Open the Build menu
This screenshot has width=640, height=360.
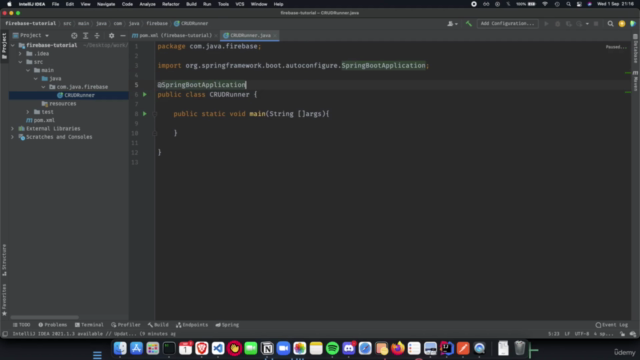pos(191,4)
